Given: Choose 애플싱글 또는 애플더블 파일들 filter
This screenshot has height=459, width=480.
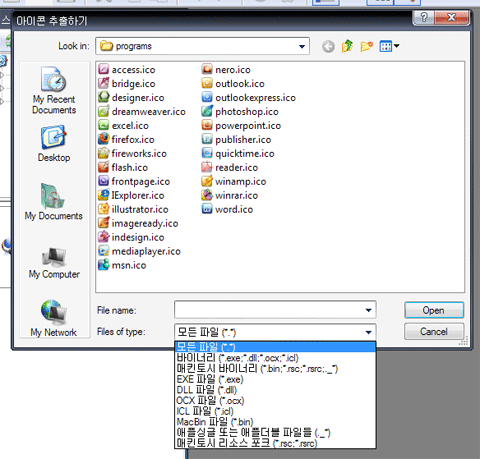Looking at the screenshot, I should tap(275, 432).
